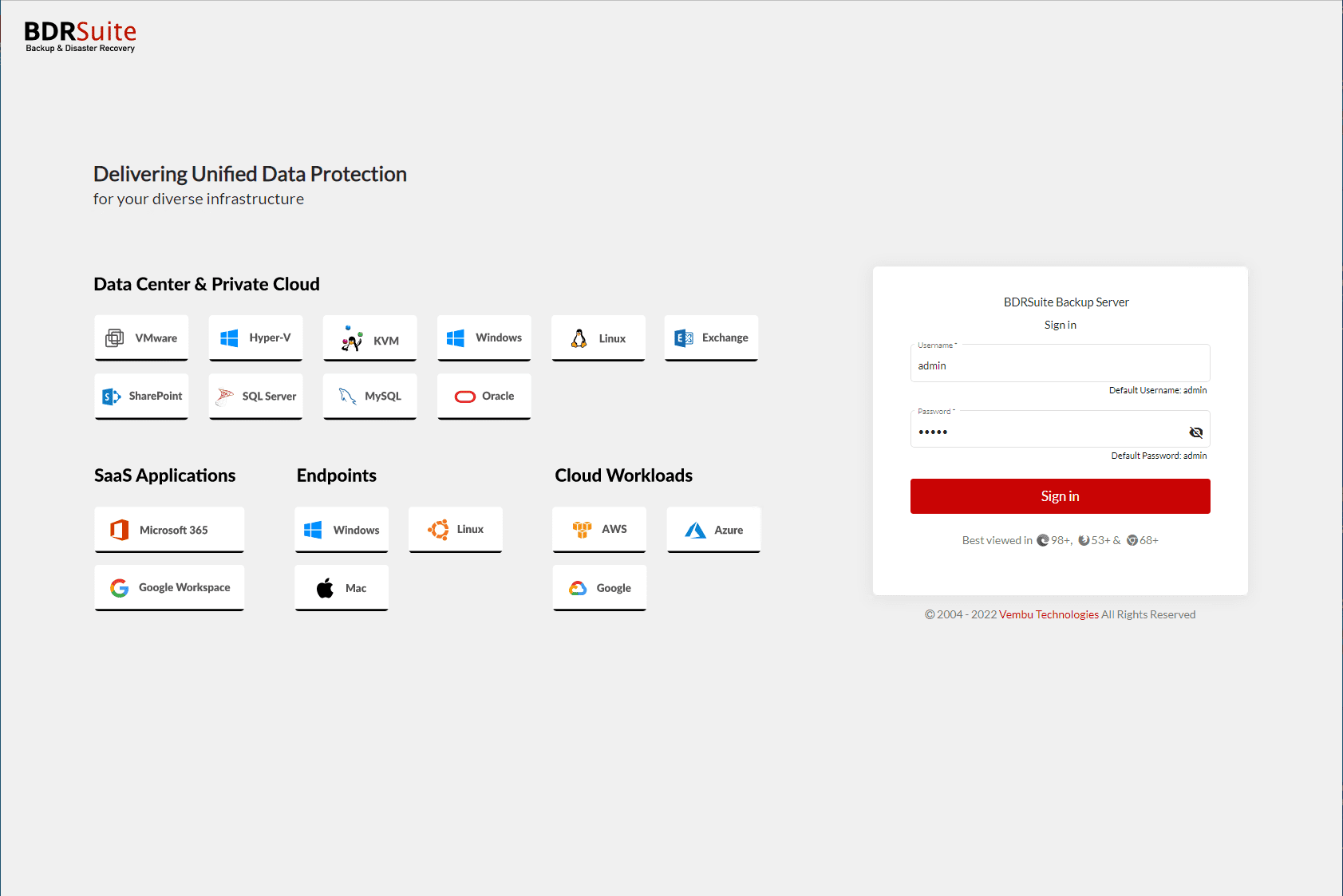Click the Google Workspace G icon
Viewport: 1343px width, 896px height.
pyautogui.click(x=120, y=588)
